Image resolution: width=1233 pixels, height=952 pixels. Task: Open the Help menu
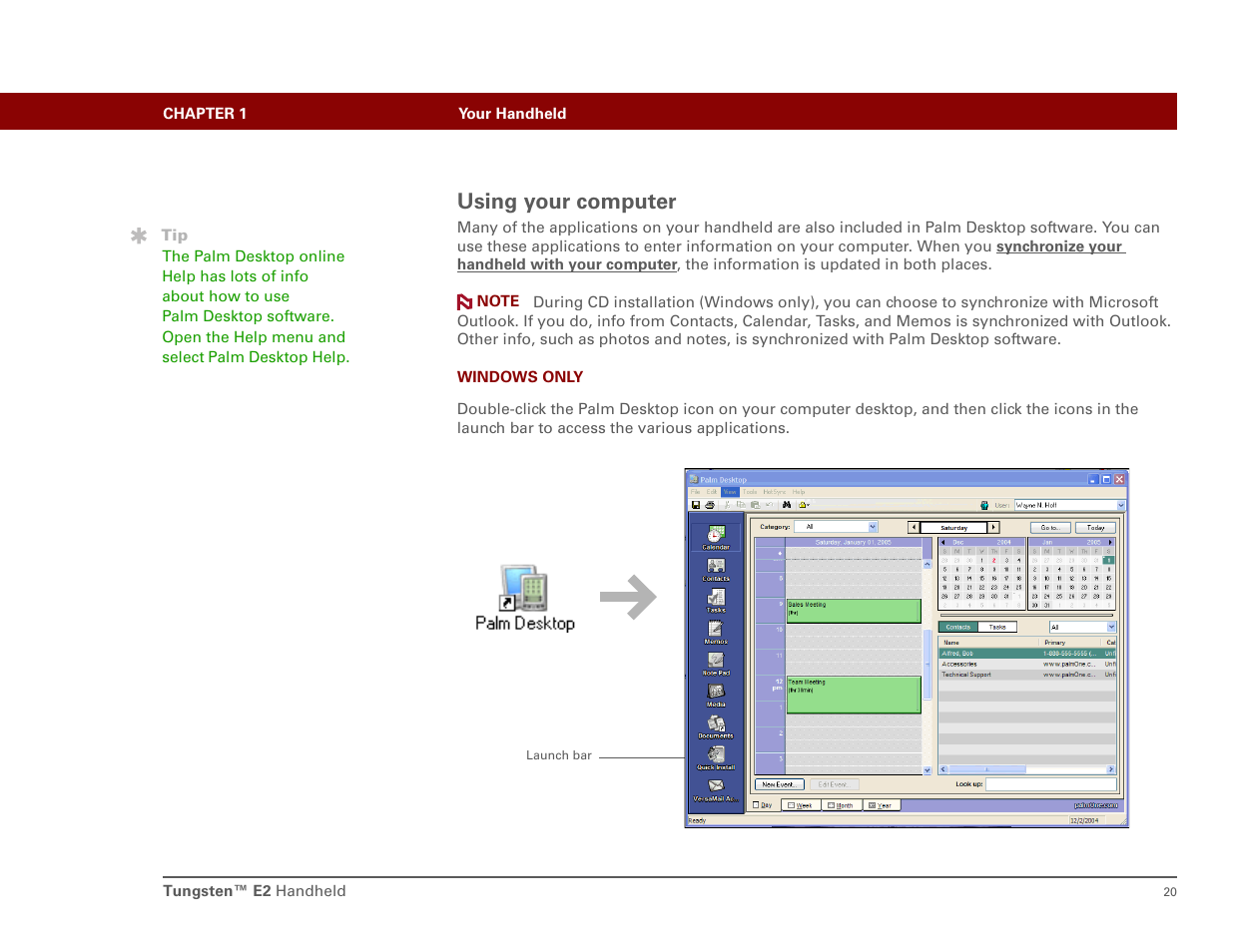[799, 492]
